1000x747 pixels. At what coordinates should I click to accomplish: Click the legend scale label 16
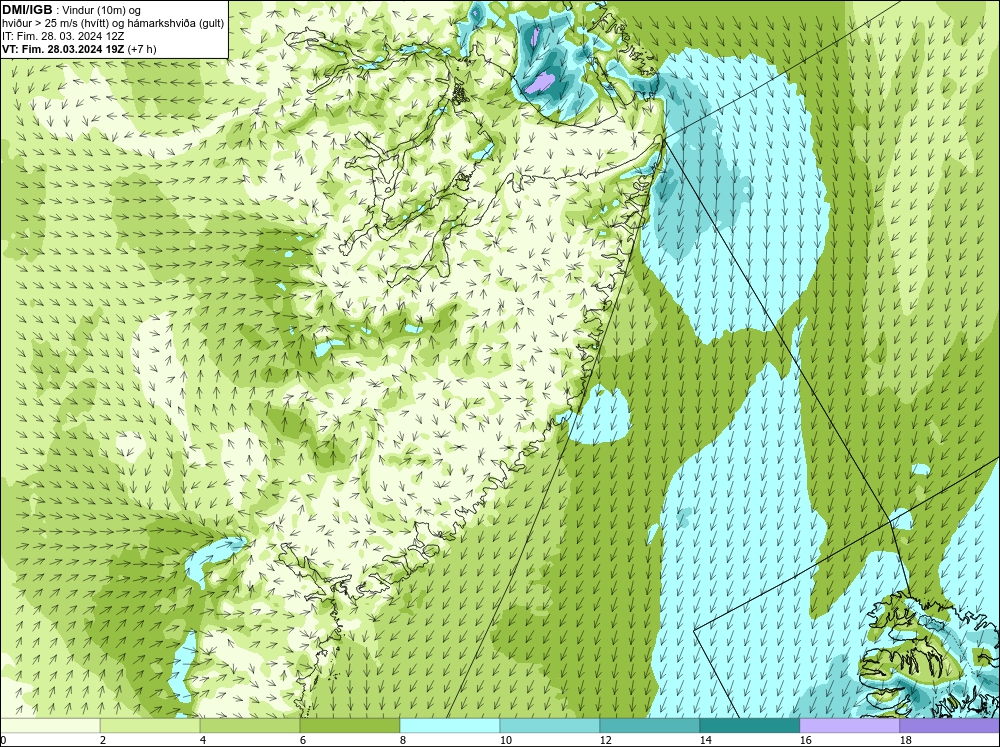805,740
